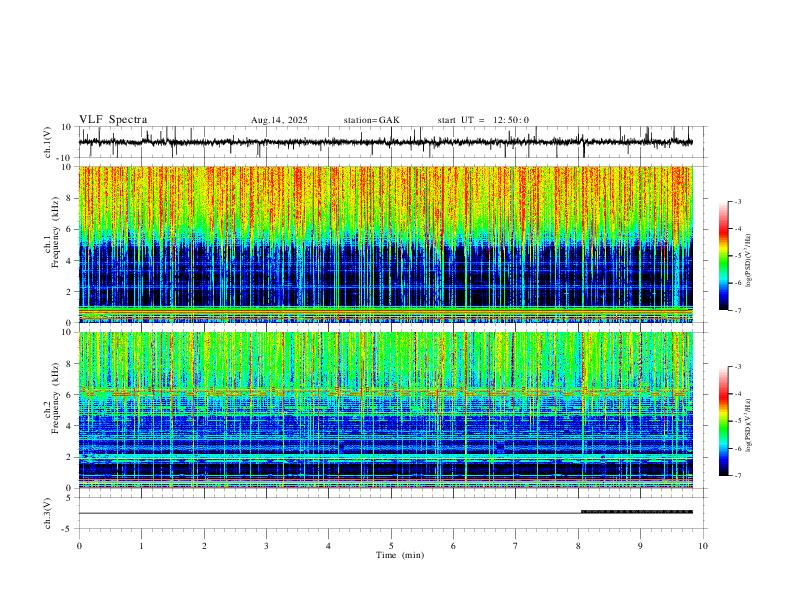Click the ch.2 colorbar "log(PSD)" unit label
Screen dimensions: 792x612
pyautogui.click(x=749, y=425)
